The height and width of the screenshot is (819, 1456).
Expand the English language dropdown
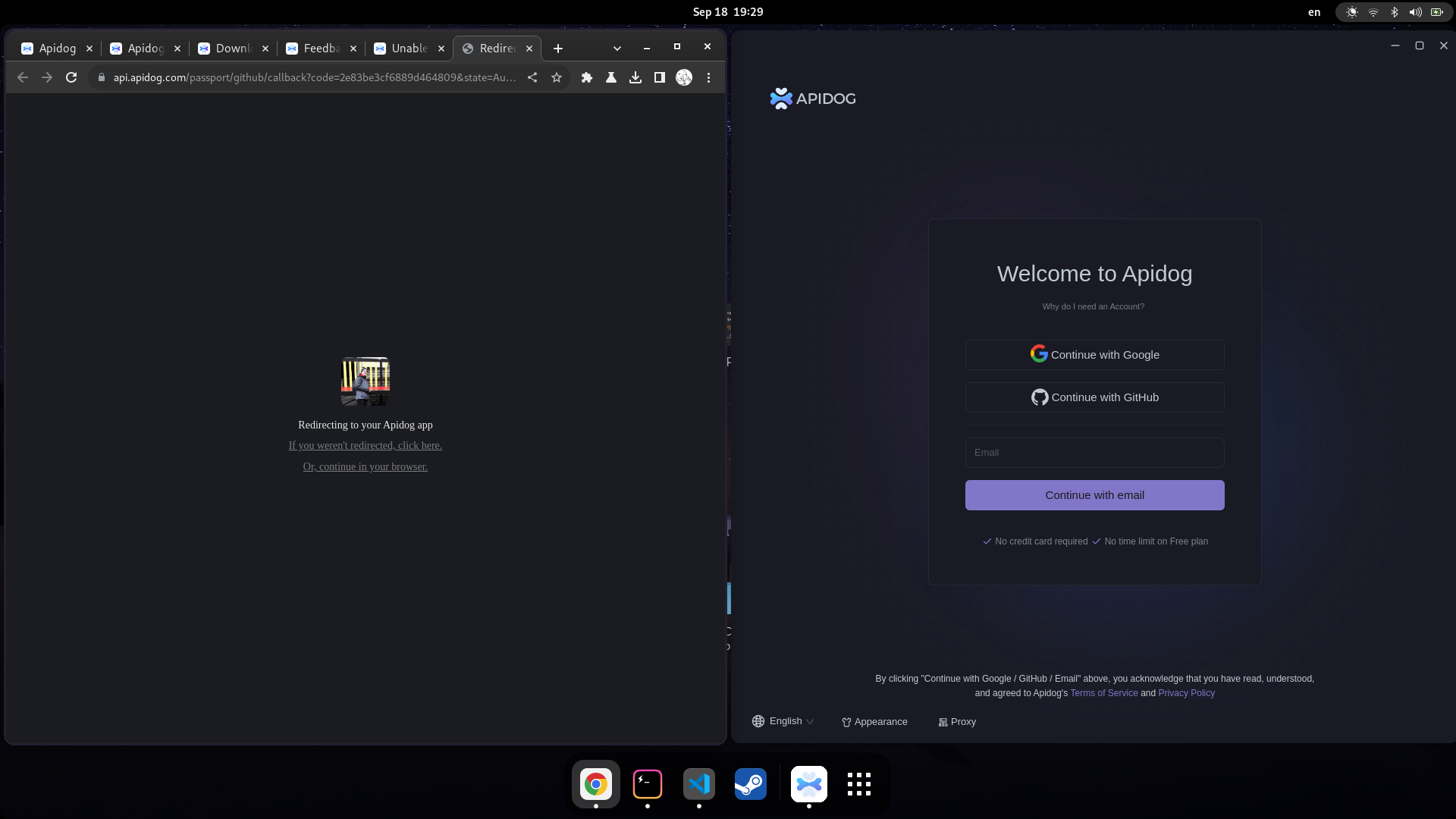point(783,721)
